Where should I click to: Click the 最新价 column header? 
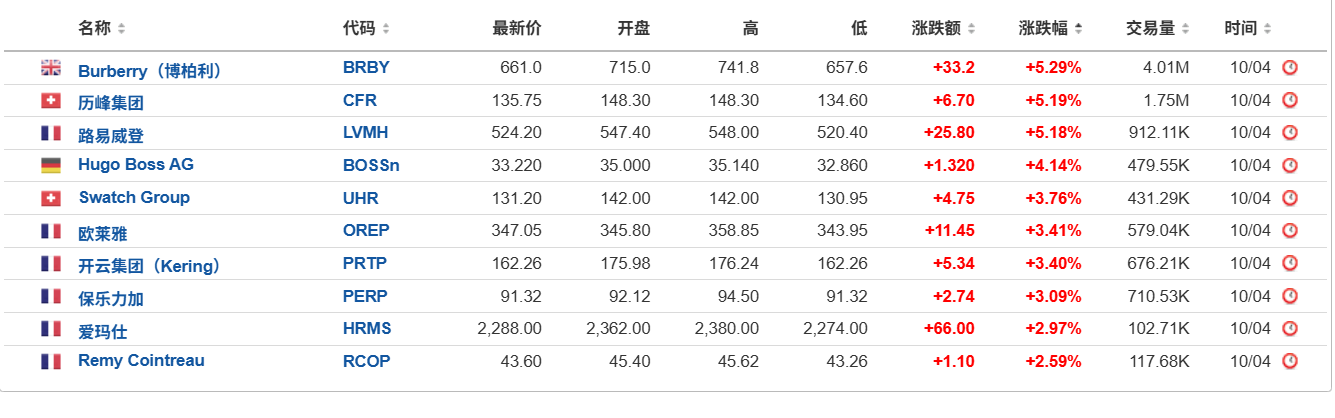517,29
